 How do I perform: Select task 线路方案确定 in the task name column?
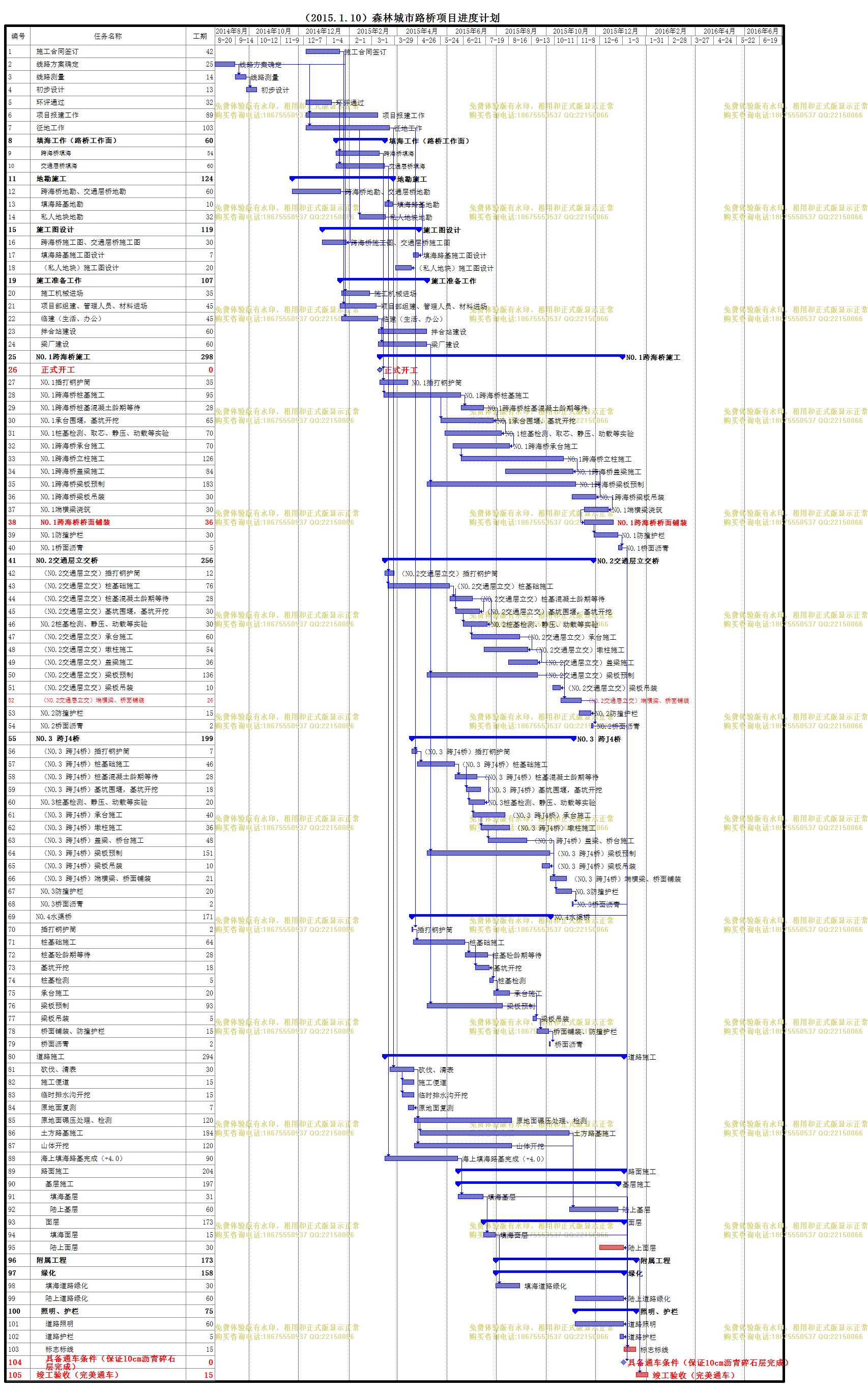click(57, 64)
